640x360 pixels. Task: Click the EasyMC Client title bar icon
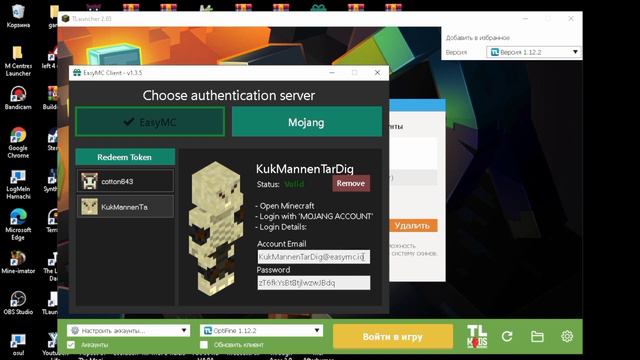(77, 73)
